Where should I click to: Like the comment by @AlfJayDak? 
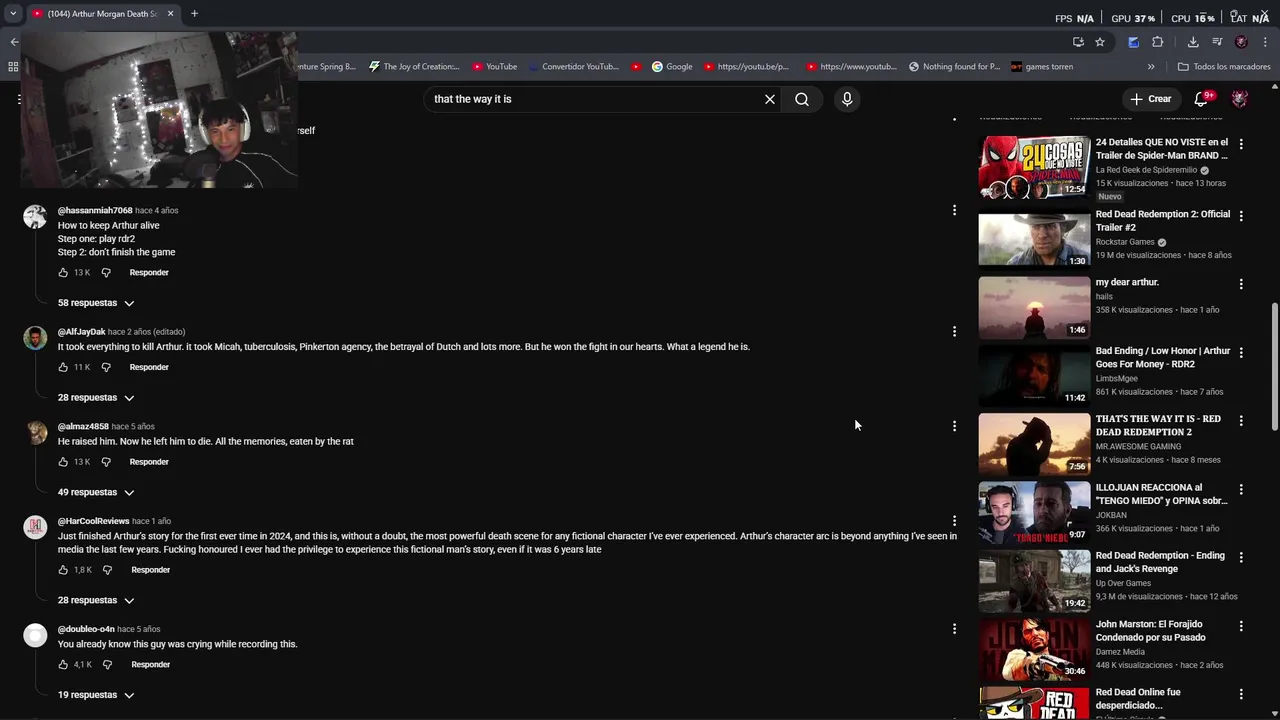click(x=63, y=367)
